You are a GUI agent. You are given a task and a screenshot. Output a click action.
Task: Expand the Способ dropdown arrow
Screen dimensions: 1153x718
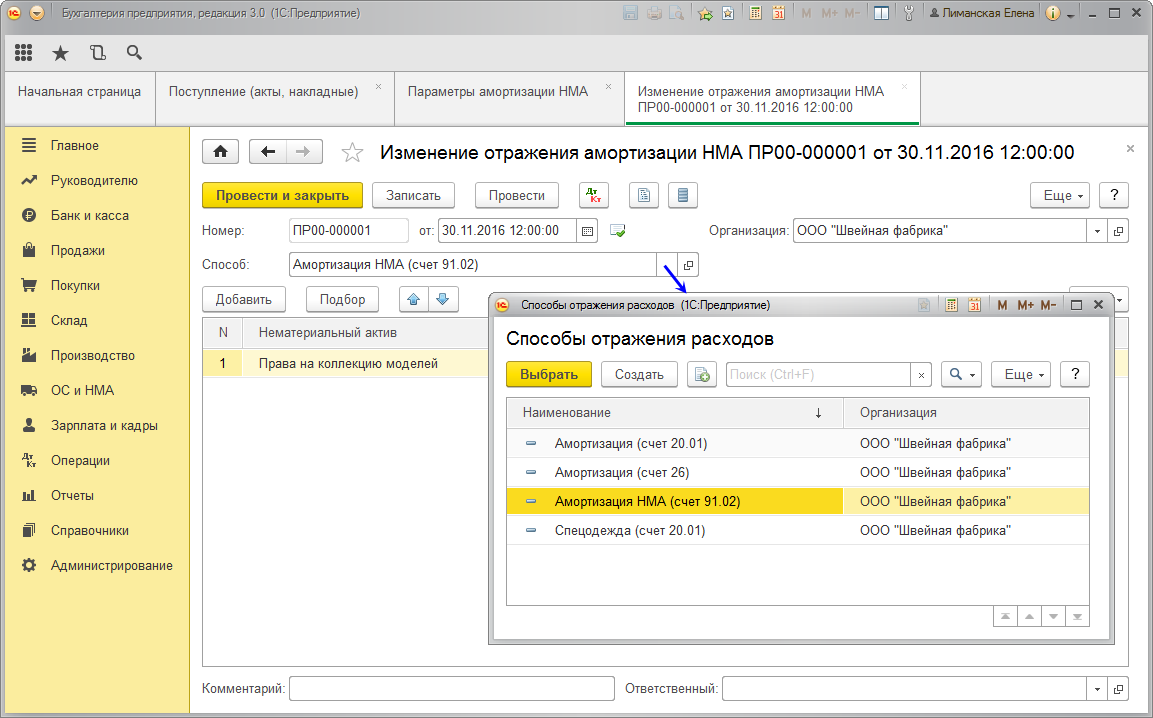(667, 265)
